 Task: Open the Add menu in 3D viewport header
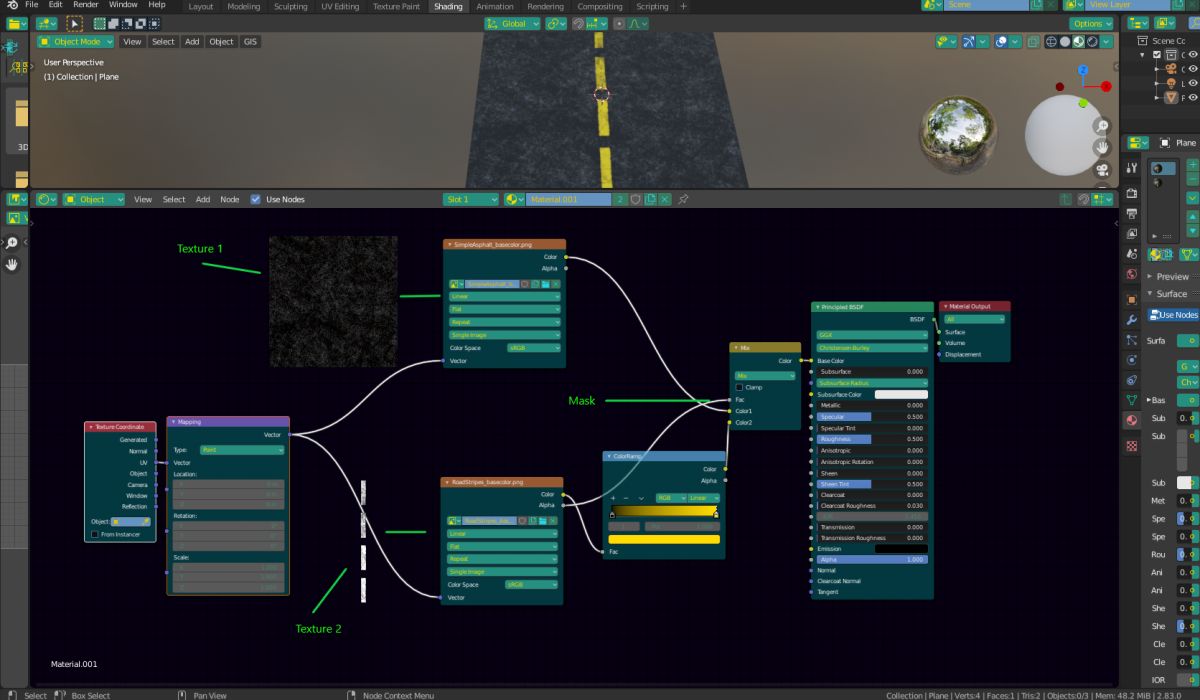192,42
